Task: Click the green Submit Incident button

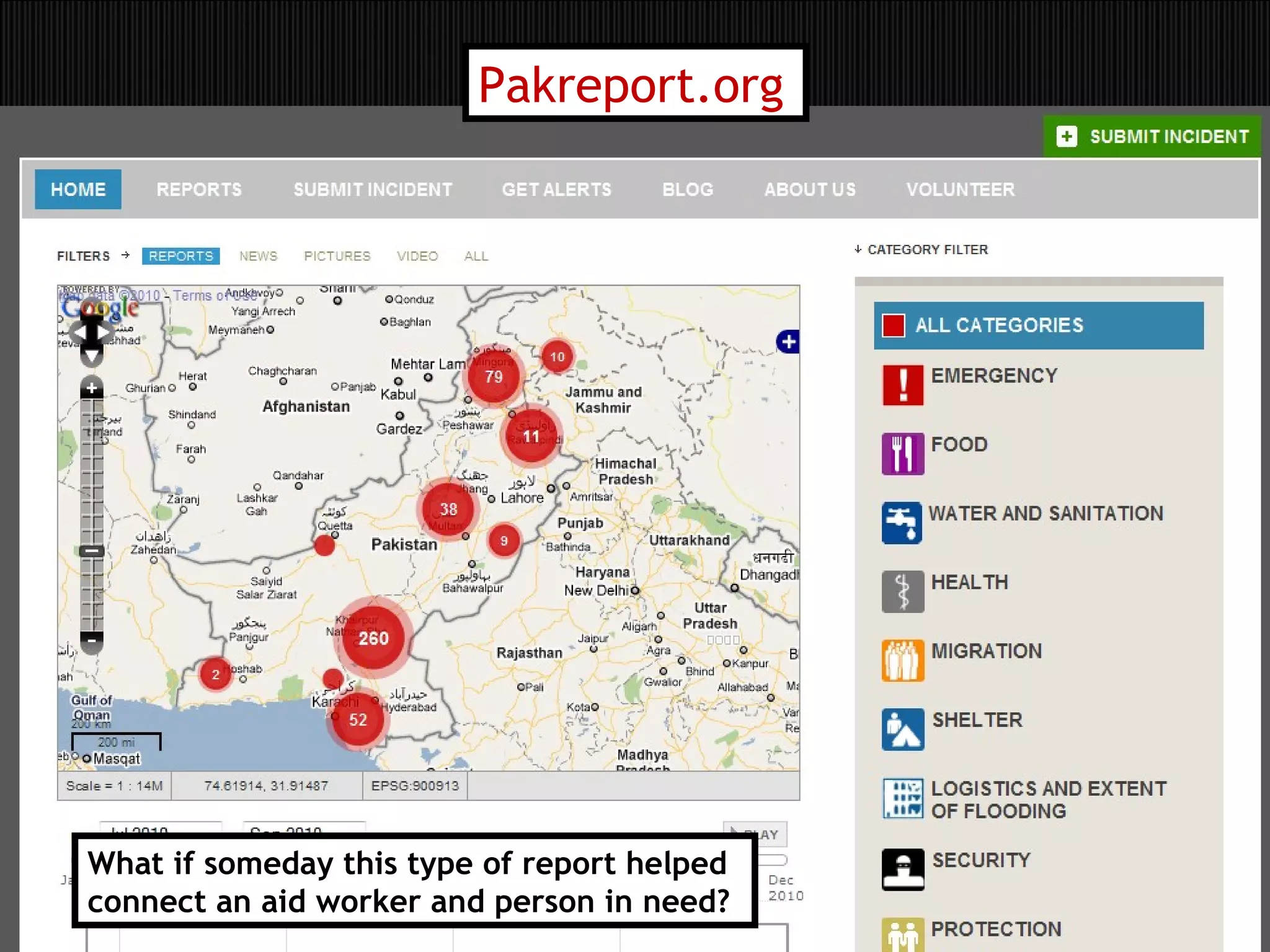Action: [1152, 136]
